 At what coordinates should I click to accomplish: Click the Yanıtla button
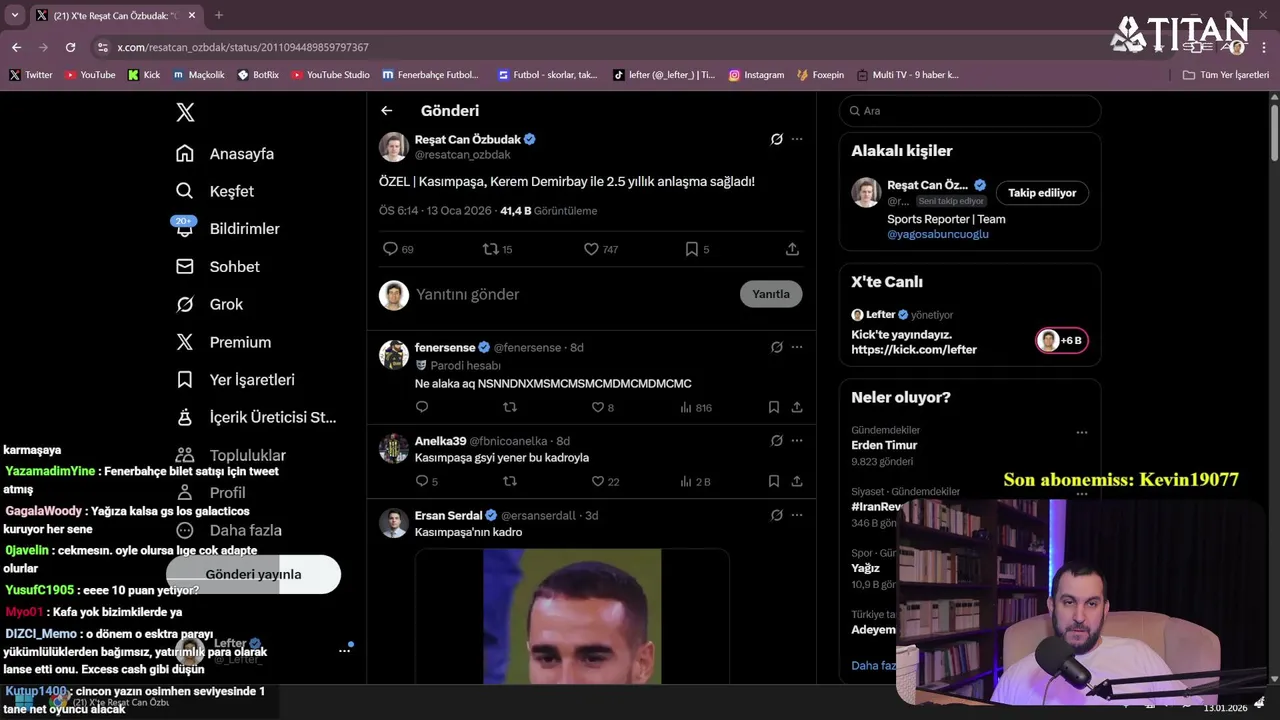coord(771,294)
